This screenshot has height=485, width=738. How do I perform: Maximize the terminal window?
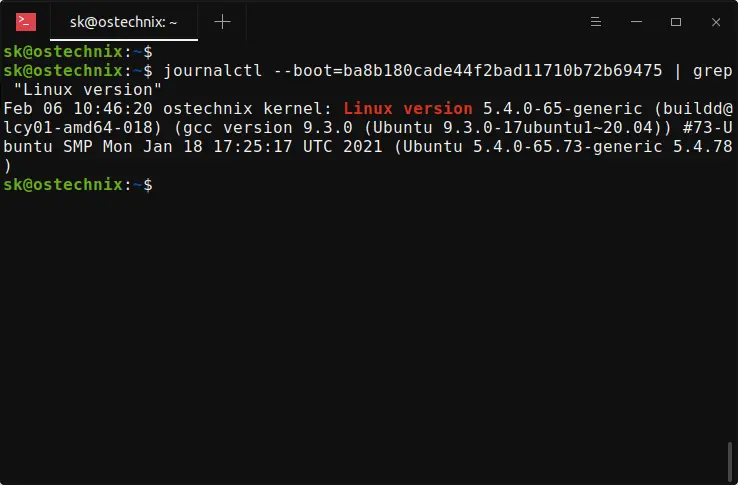(x=675, y=21)
